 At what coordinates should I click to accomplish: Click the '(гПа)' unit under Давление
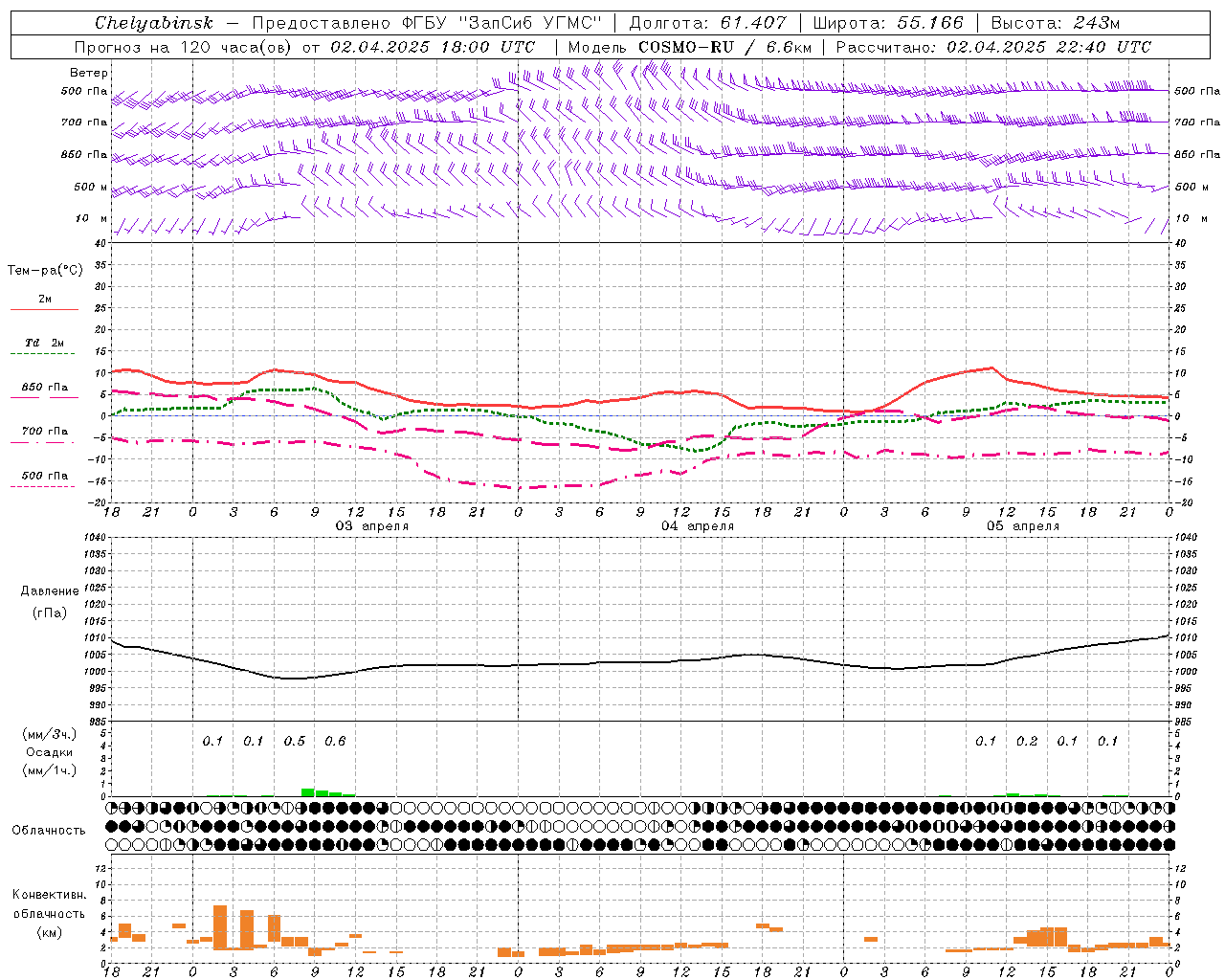click(50, 613)
